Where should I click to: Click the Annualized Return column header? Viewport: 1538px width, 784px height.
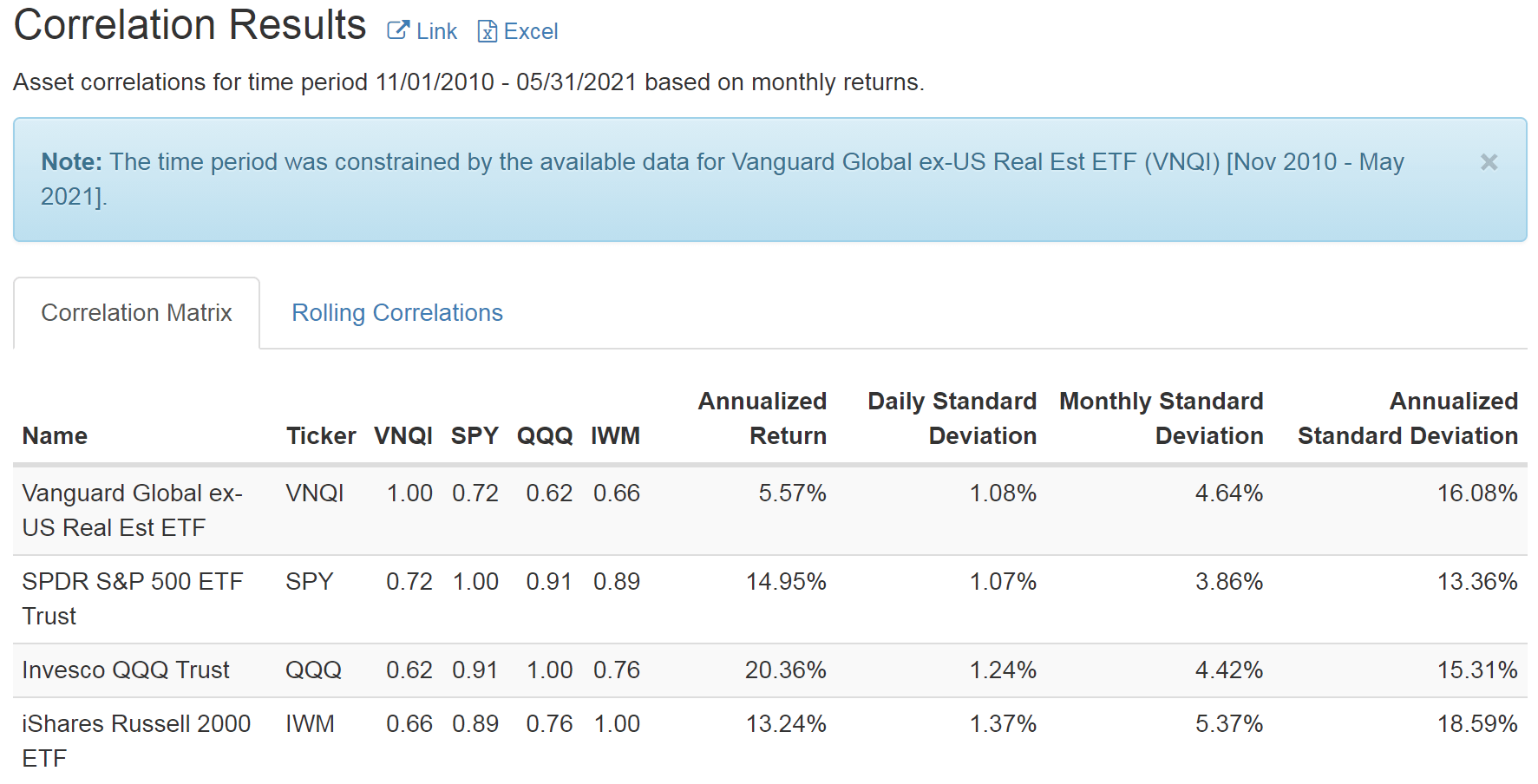coord(762,418)
